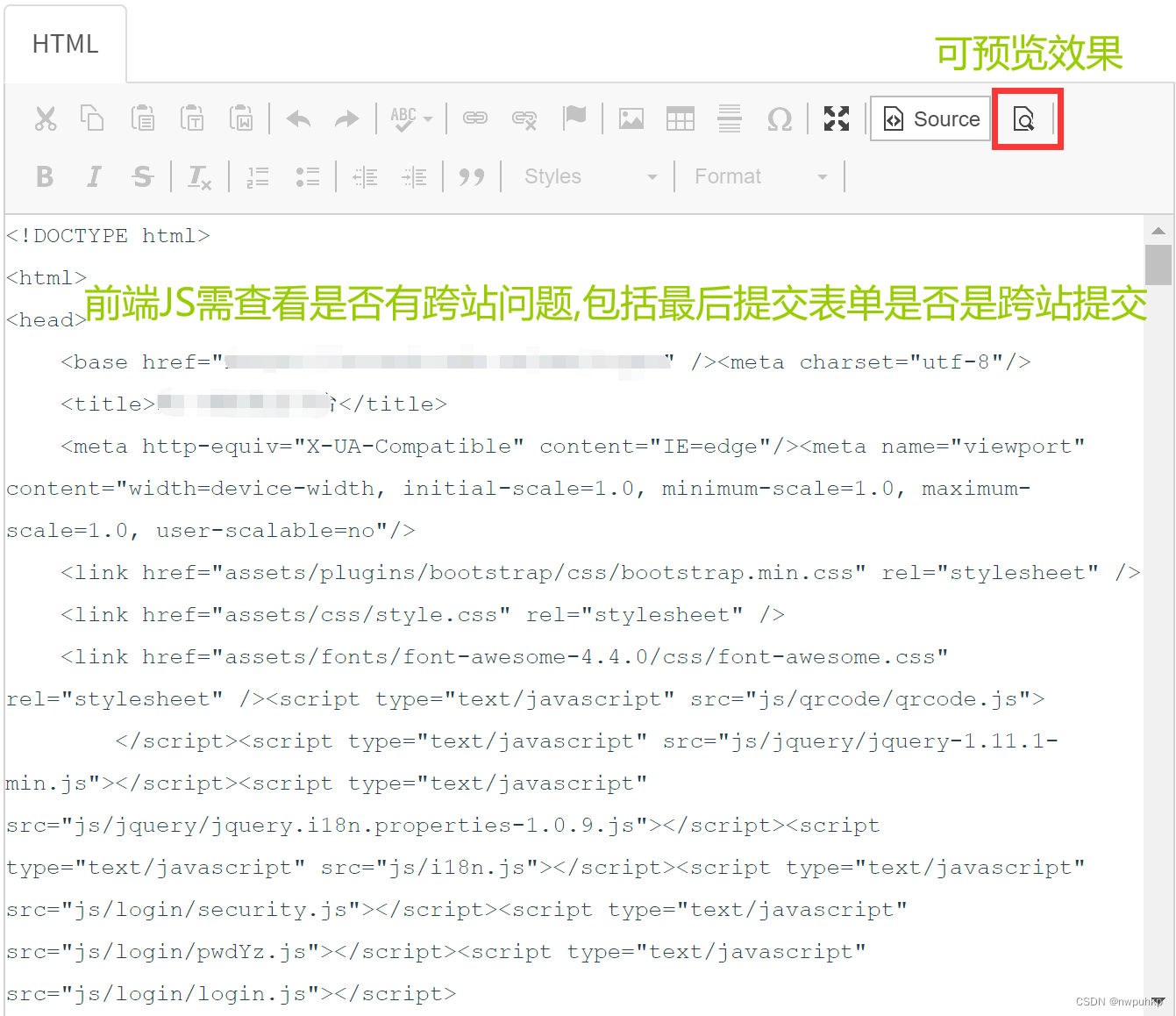Click the 'assets/css/style.css' line
This screenshot has height=1016, width=1176.
(x=423, y=615)
